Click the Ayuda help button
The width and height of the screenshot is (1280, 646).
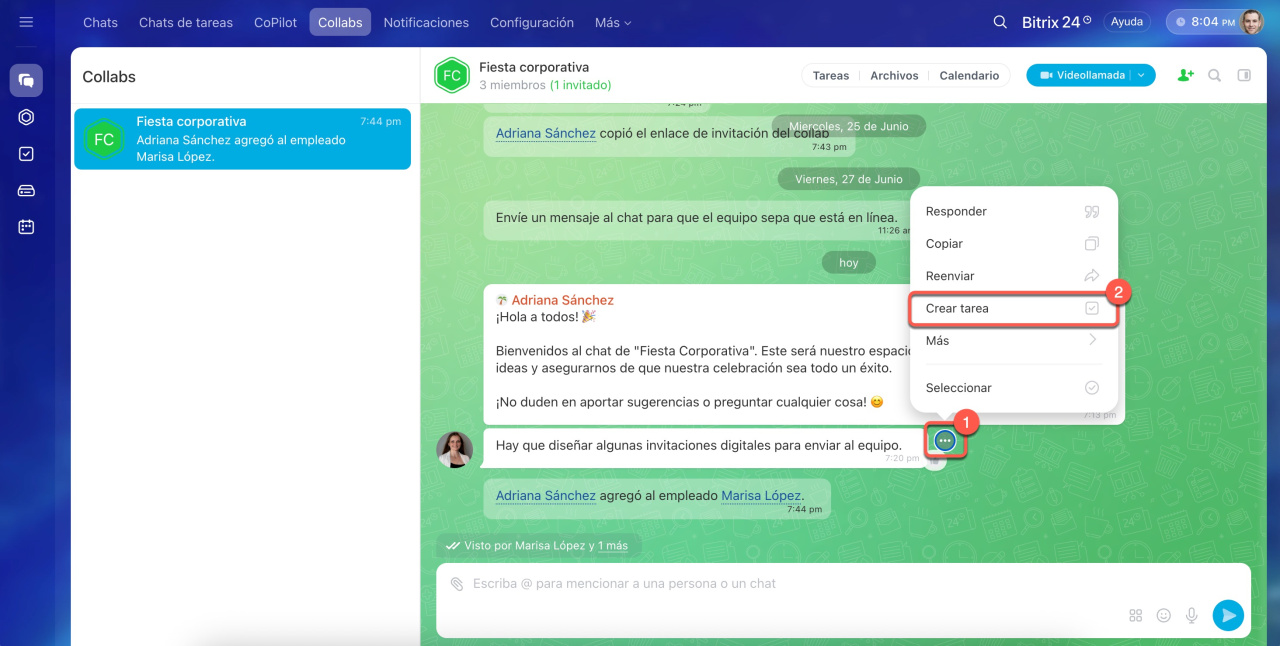(1126, 22)
